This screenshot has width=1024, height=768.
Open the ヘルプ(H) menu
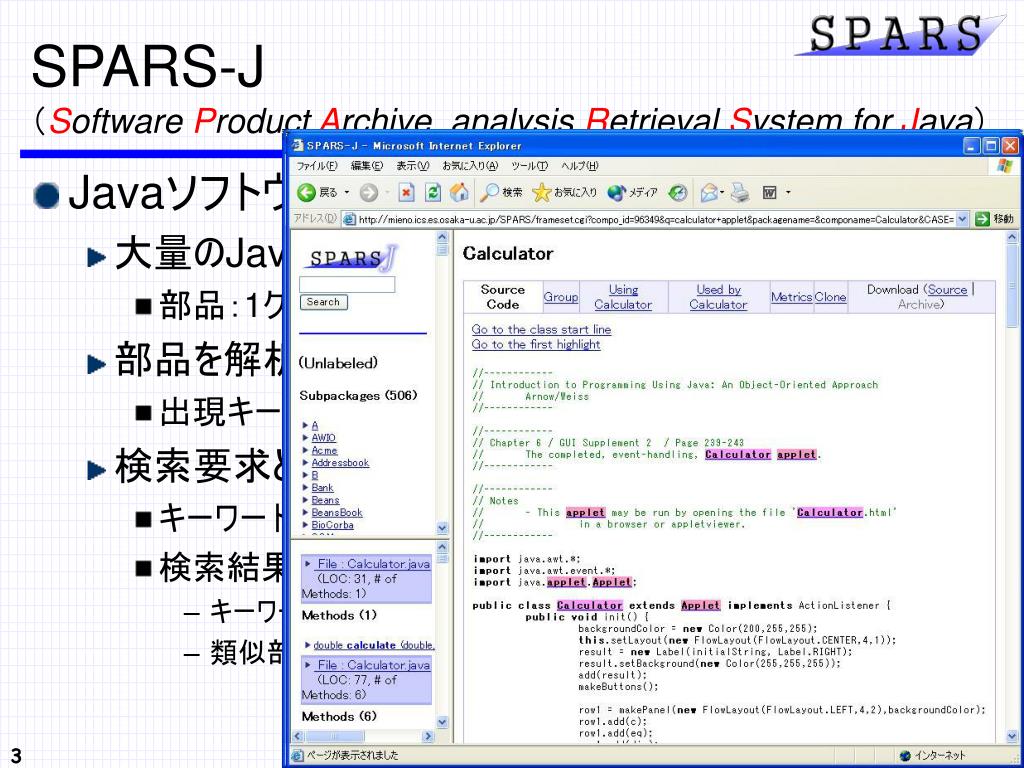(580, 166)
